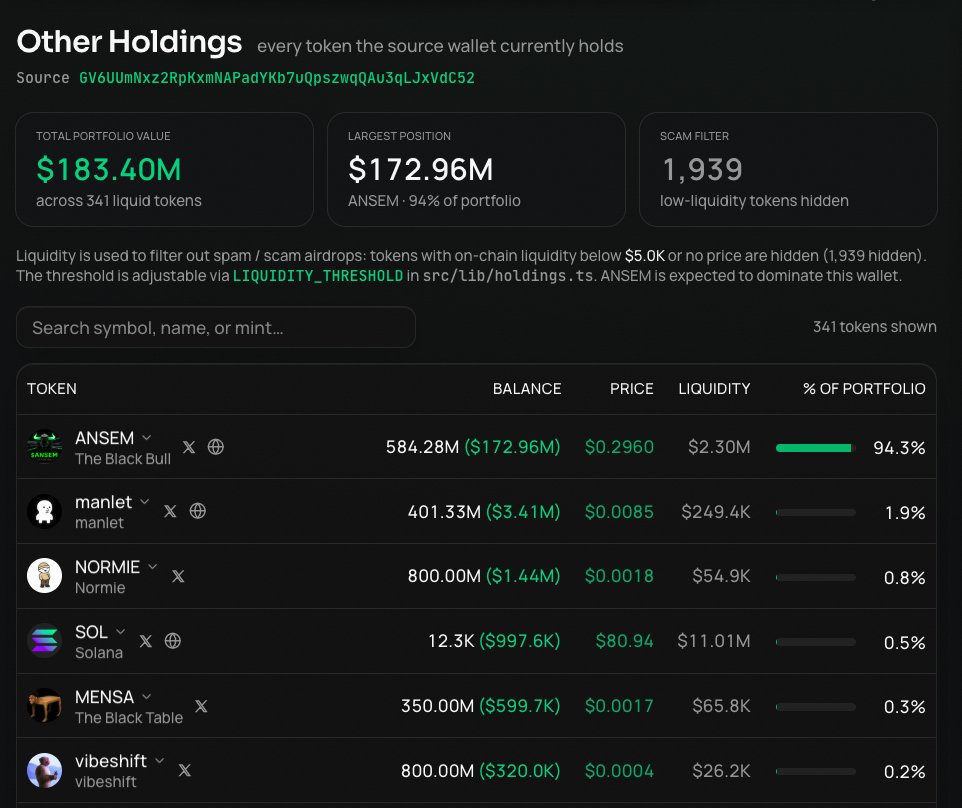Viewport: 962px width, 808px height.
Task: Click ANSEM's 94.3% portfolio bar
Action: click(x=815, y=448)
